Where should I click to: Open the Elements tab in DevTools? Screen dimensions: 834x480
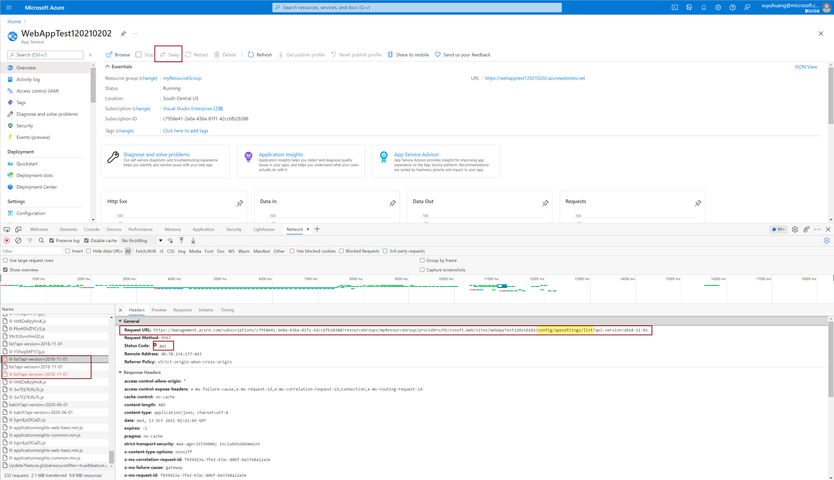[68, 229]
